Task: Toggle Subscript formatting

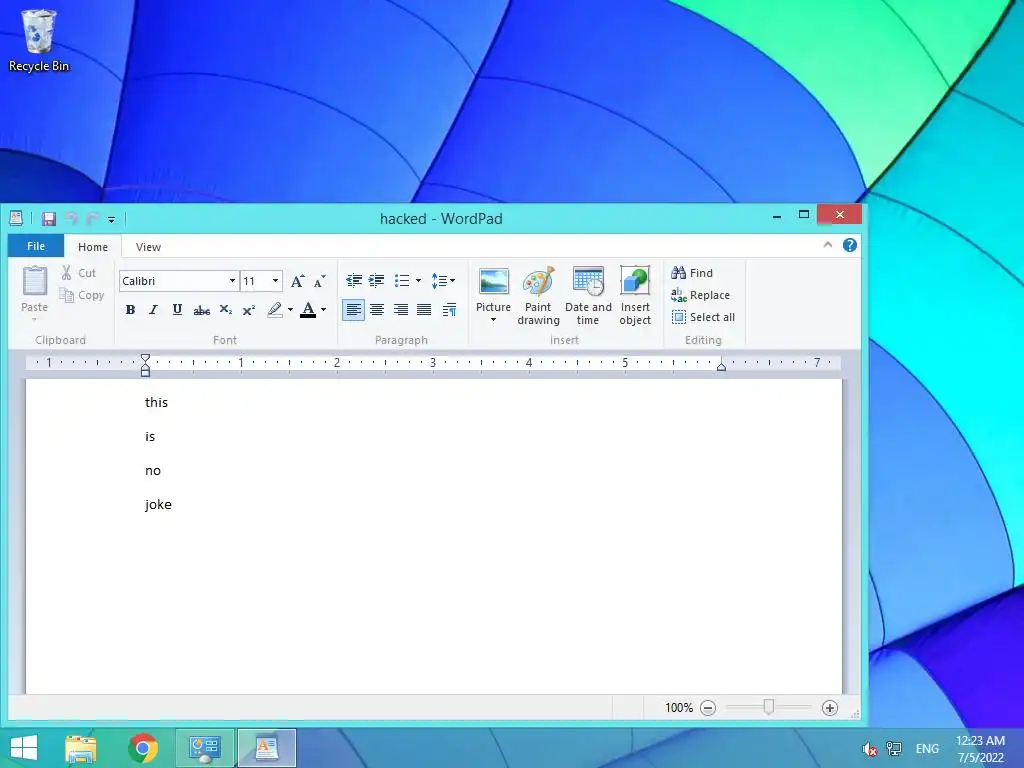Action: 226,310
